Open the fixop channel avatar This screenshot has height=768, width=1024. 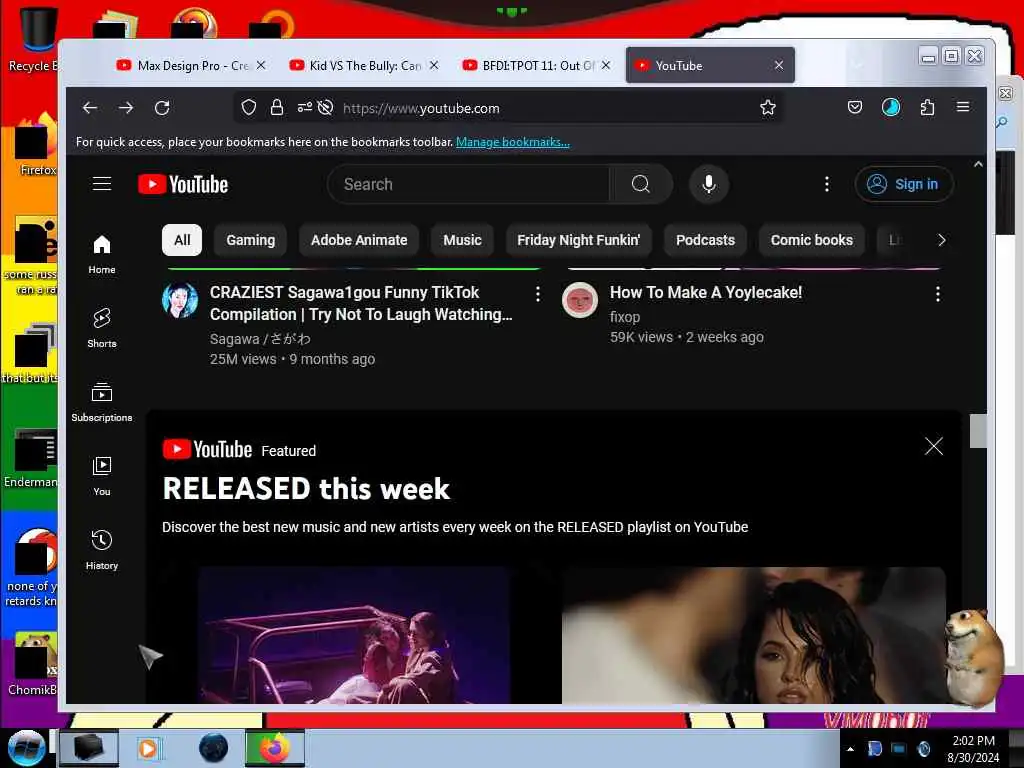click(580, 300)
